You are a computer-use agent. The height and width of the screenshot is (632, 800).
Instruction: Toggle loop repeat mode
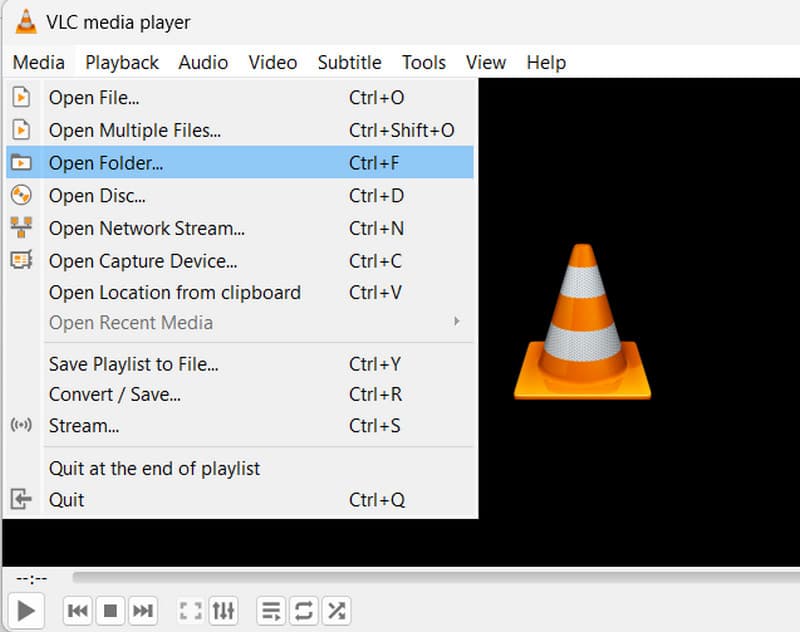pos(304,610)
